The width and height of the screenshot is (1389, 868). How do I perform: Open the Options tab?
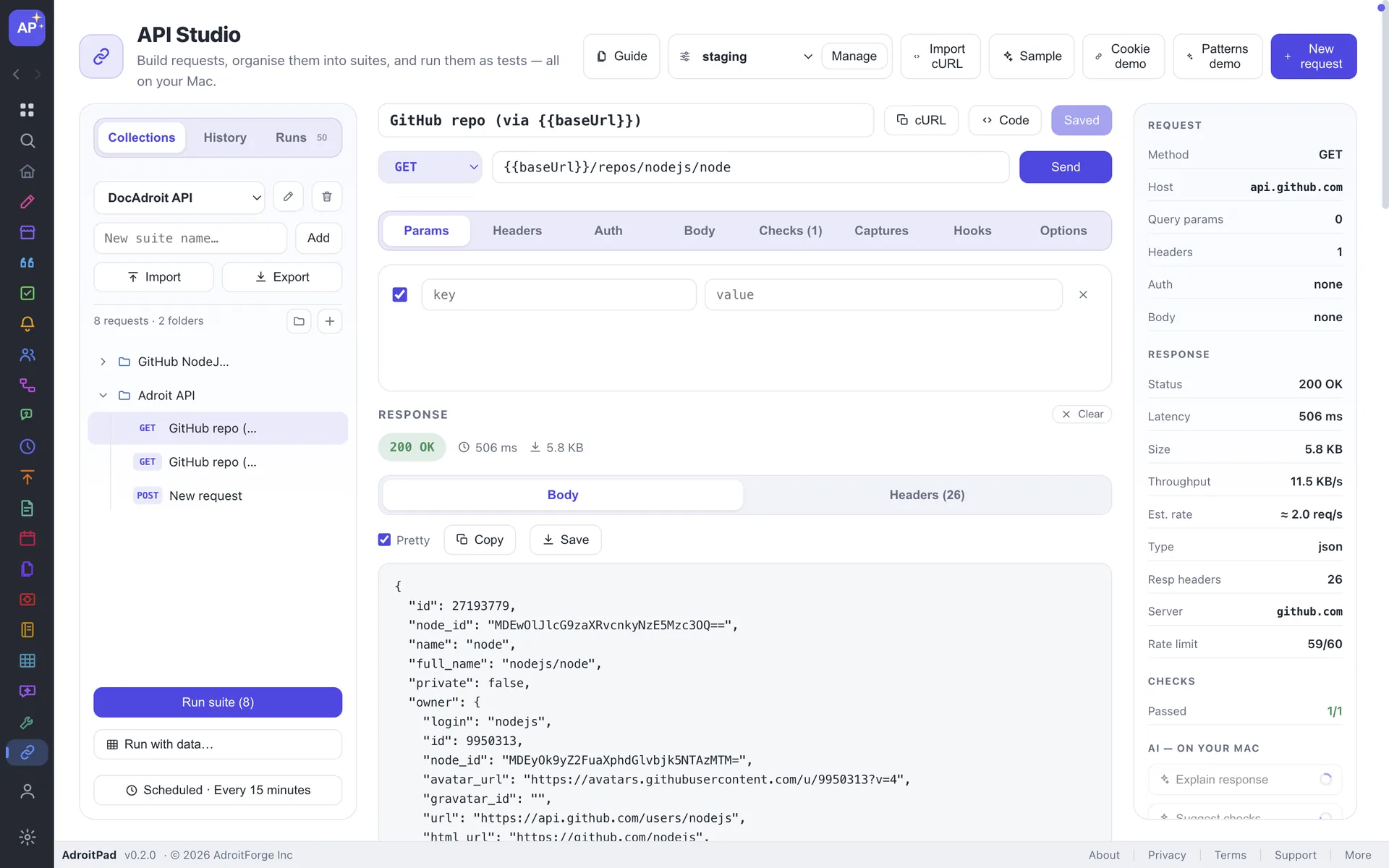tap(1063, 231)
